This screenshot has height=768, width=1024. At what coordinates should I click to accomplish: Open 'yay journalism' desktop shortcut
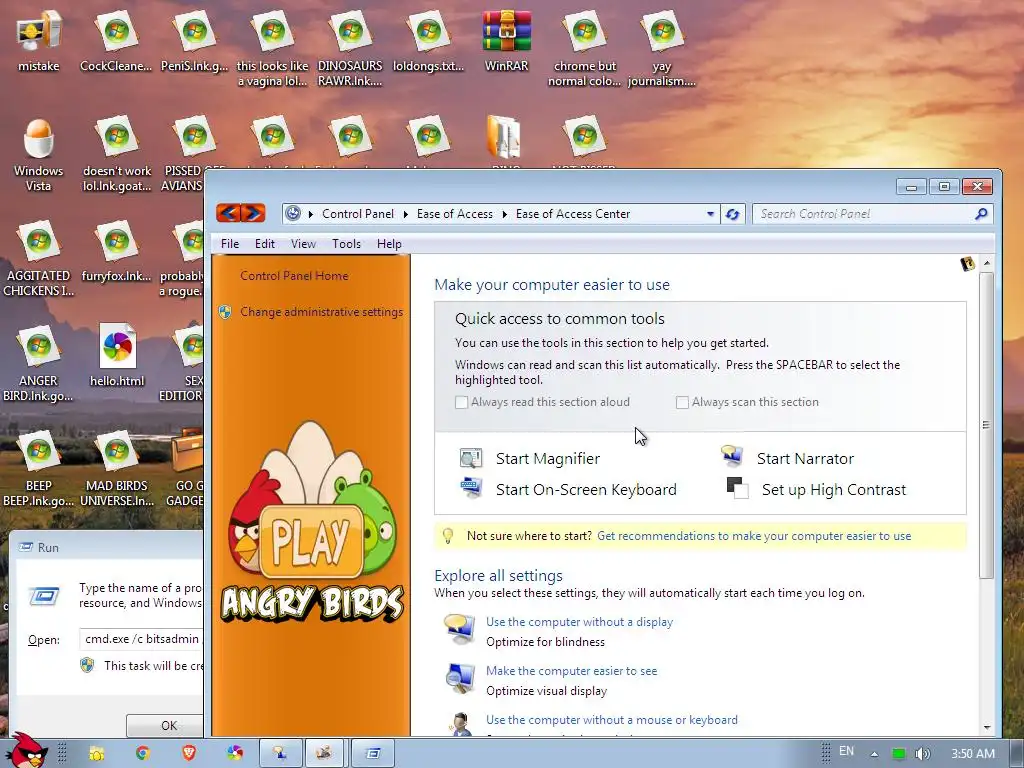(x=662, y=49)
